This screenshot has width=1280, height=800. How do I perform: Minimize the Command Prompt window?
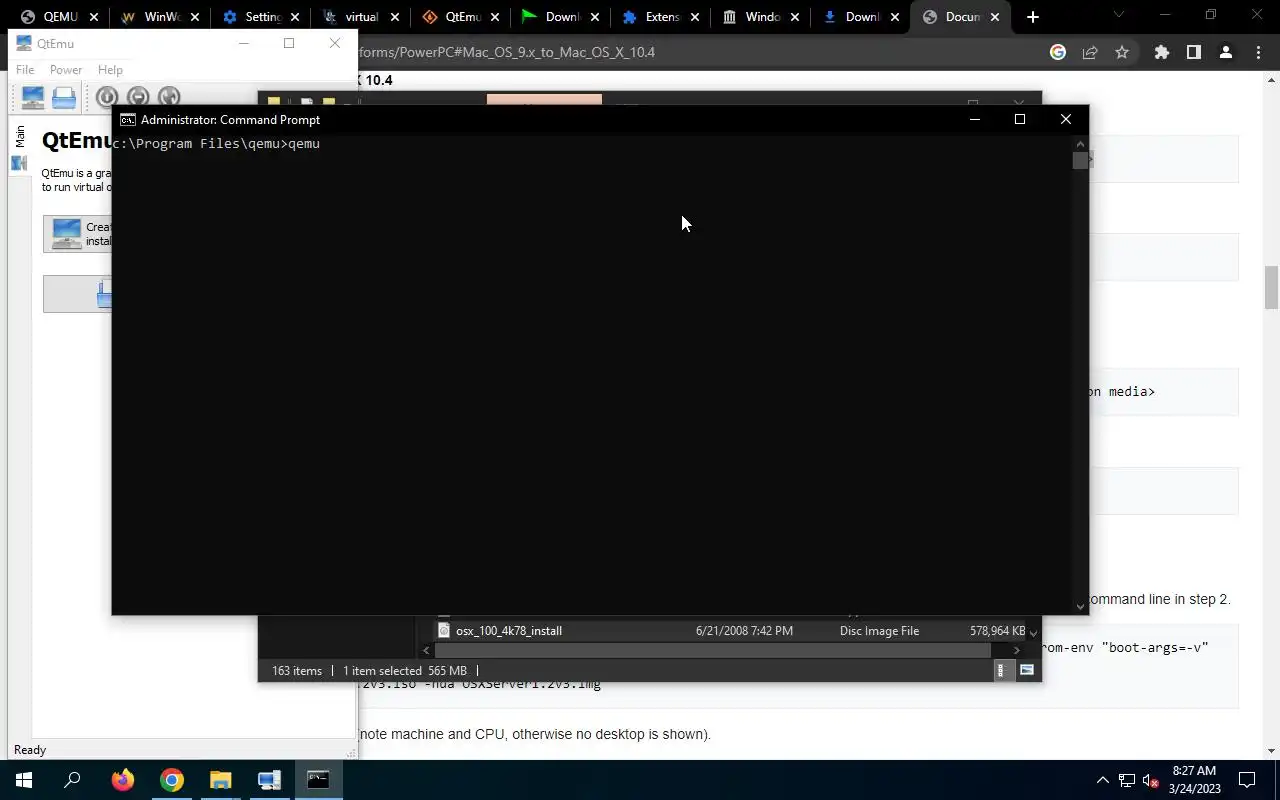pos(975,120)
